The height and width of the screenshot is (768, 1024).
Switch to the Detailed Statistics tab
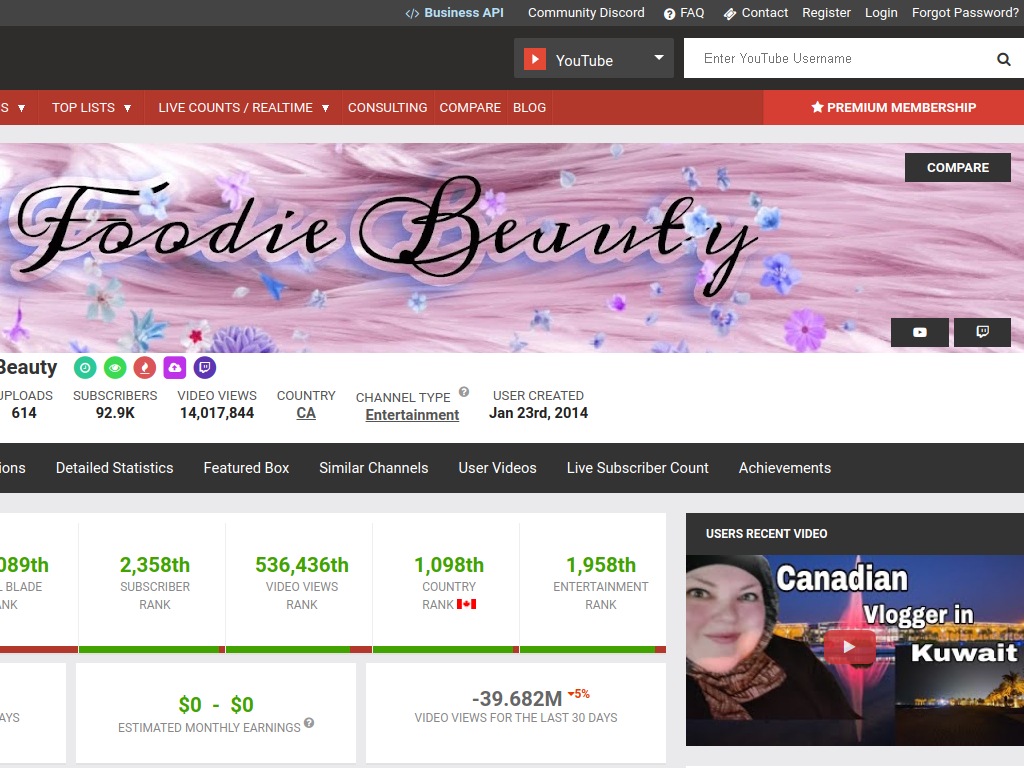(x=114, y=468)
